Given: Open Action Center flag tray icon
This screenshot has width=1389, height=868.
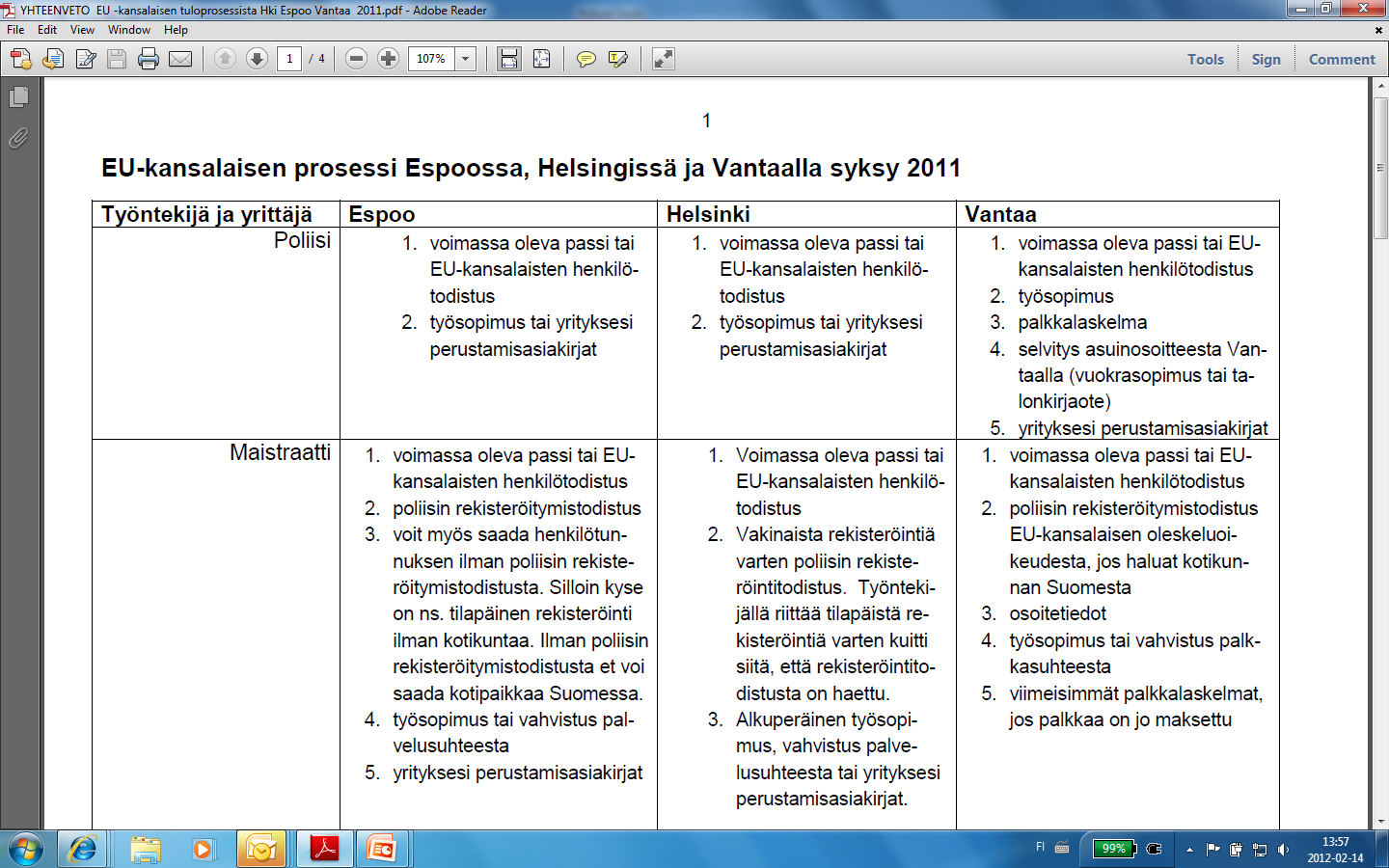Looking at the screenshot, I should [1212, 850].
